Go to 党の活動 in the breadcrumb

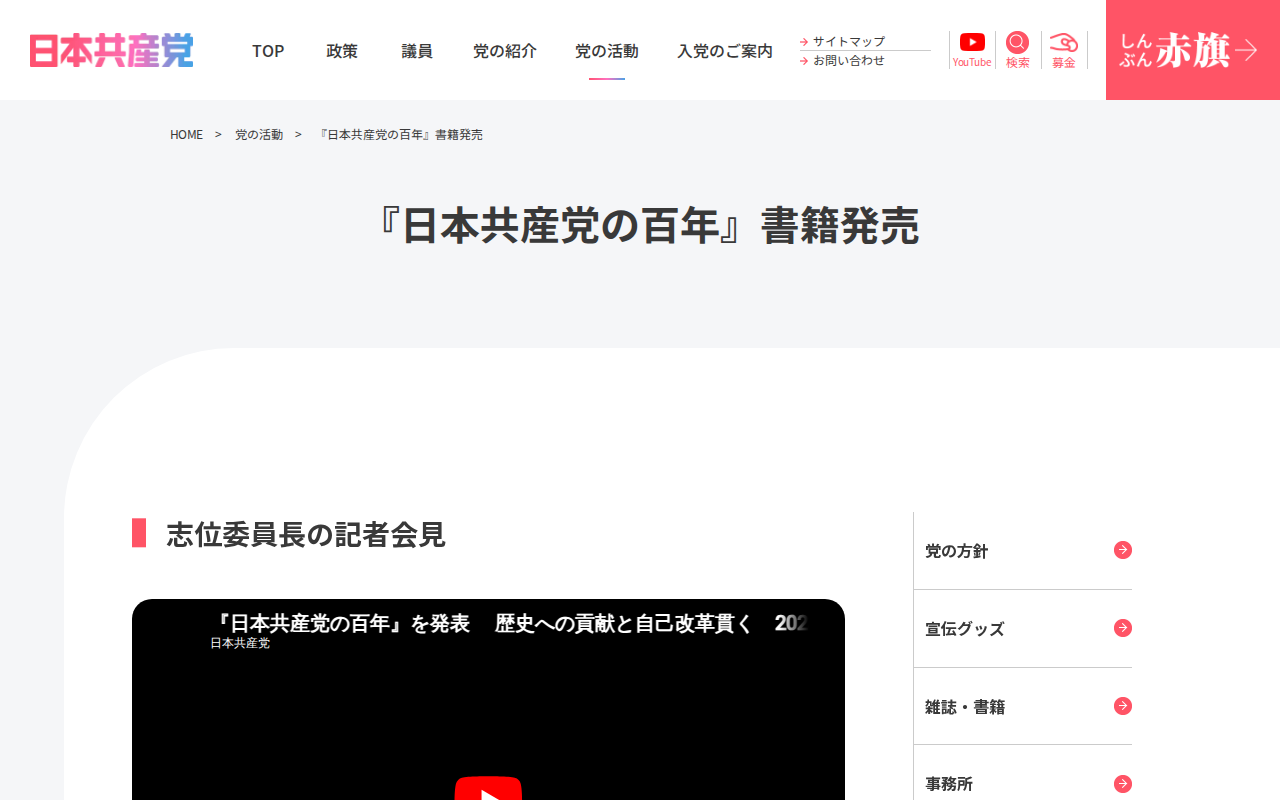tap(259, 134)
